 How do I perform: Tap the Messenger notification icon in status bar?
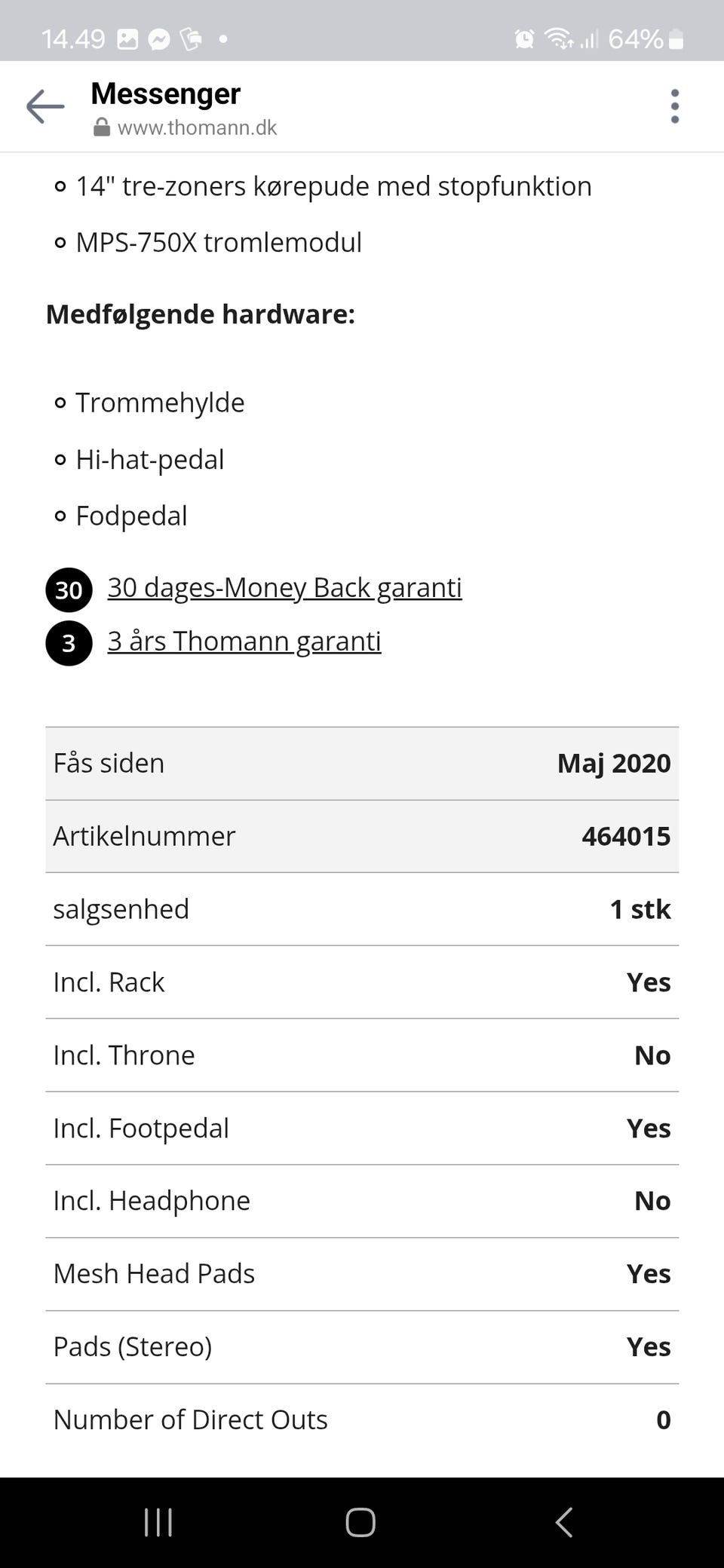tap(159, 38)
